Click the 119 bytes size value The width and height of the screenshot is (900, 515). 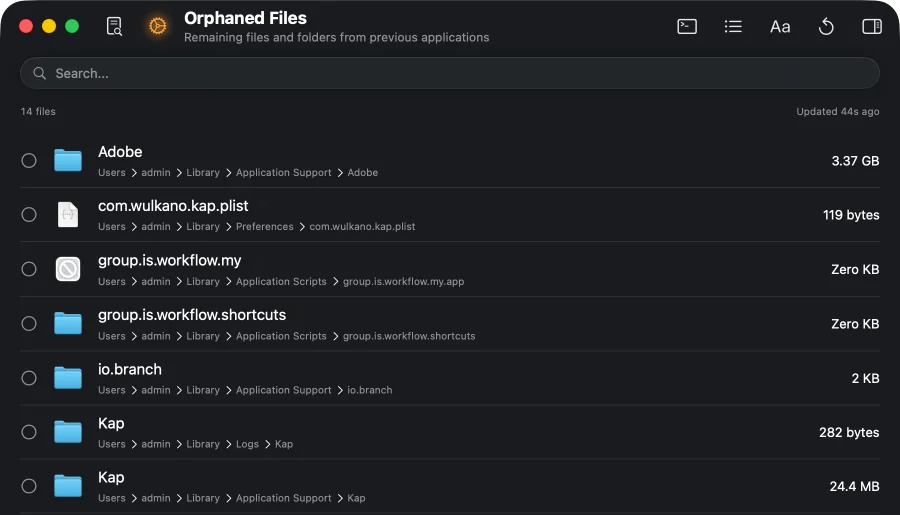click(851, 215)
